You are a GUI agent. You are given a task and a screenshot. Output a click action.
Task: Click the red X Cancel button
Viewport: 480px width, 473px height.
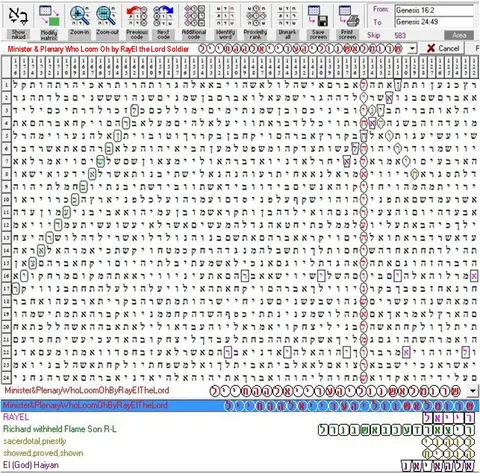[444, 48]
